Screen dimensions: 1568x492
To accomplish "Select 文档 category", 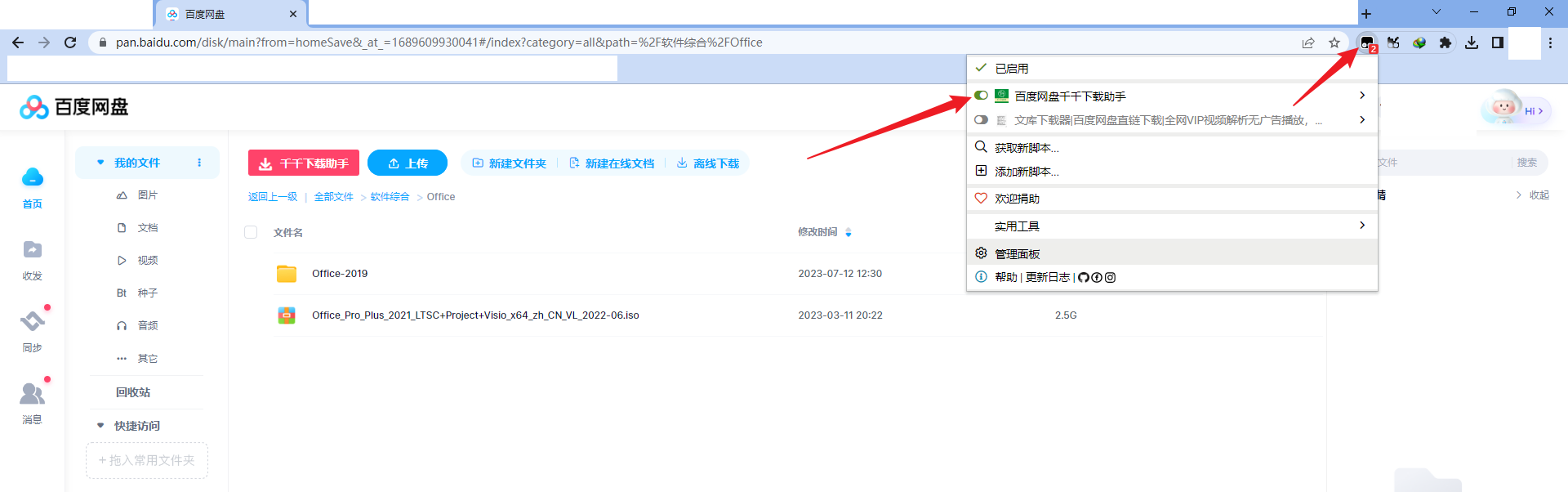I will click(147, 228).
